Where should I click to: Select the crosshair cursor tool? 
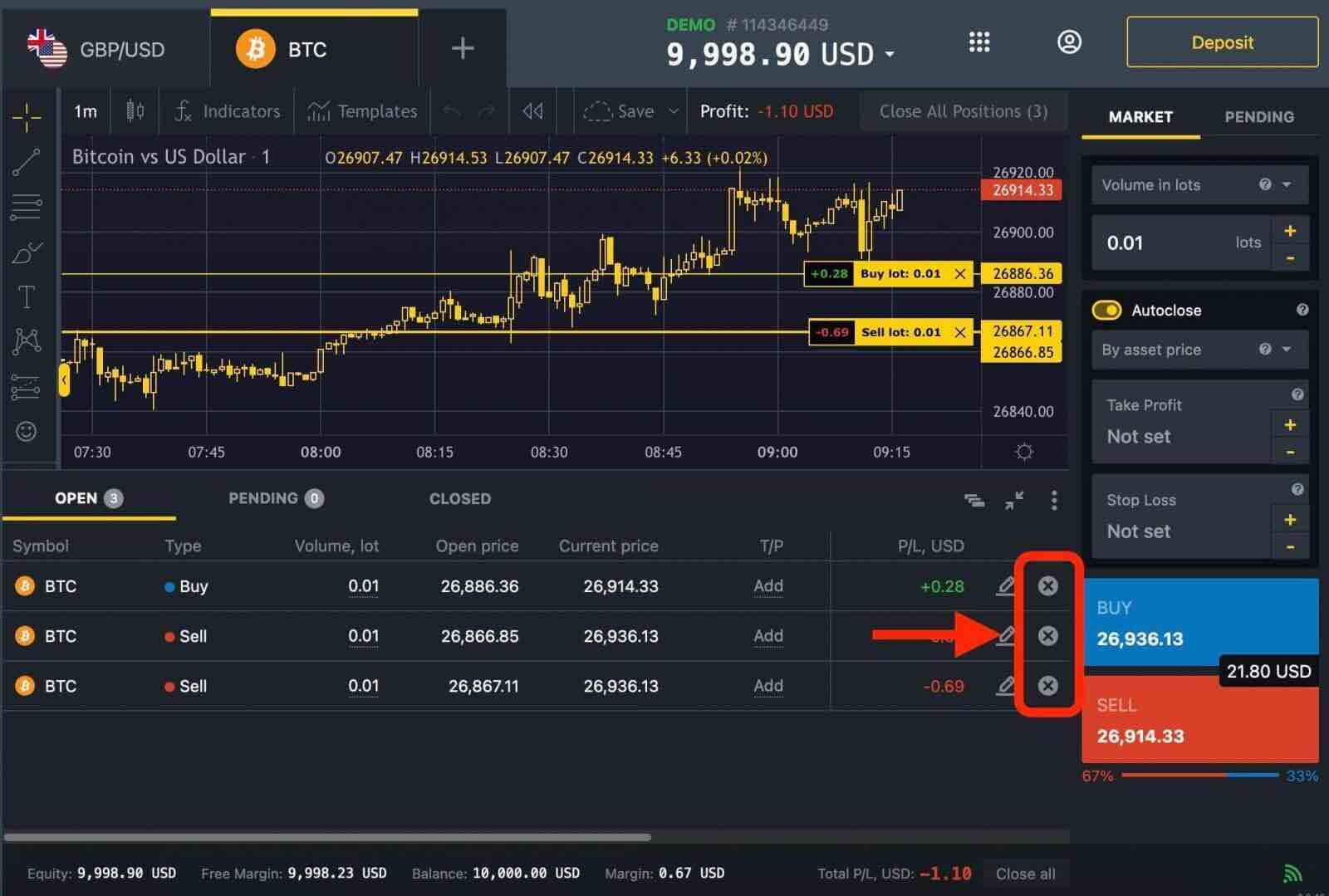pos(27,116)
